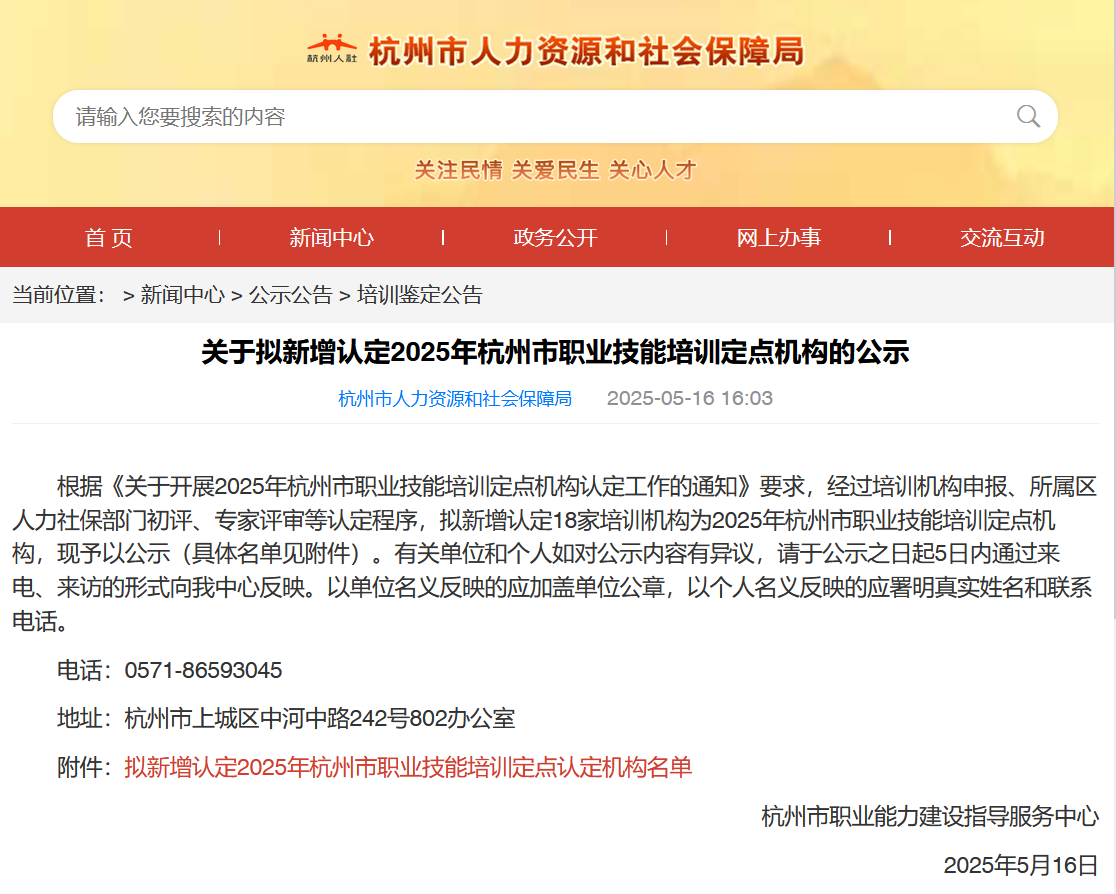Click the address text 中河中路242号802办公室
This screenshot has height=894, width=1116.
pyautogui.click(x=388, y=719)
